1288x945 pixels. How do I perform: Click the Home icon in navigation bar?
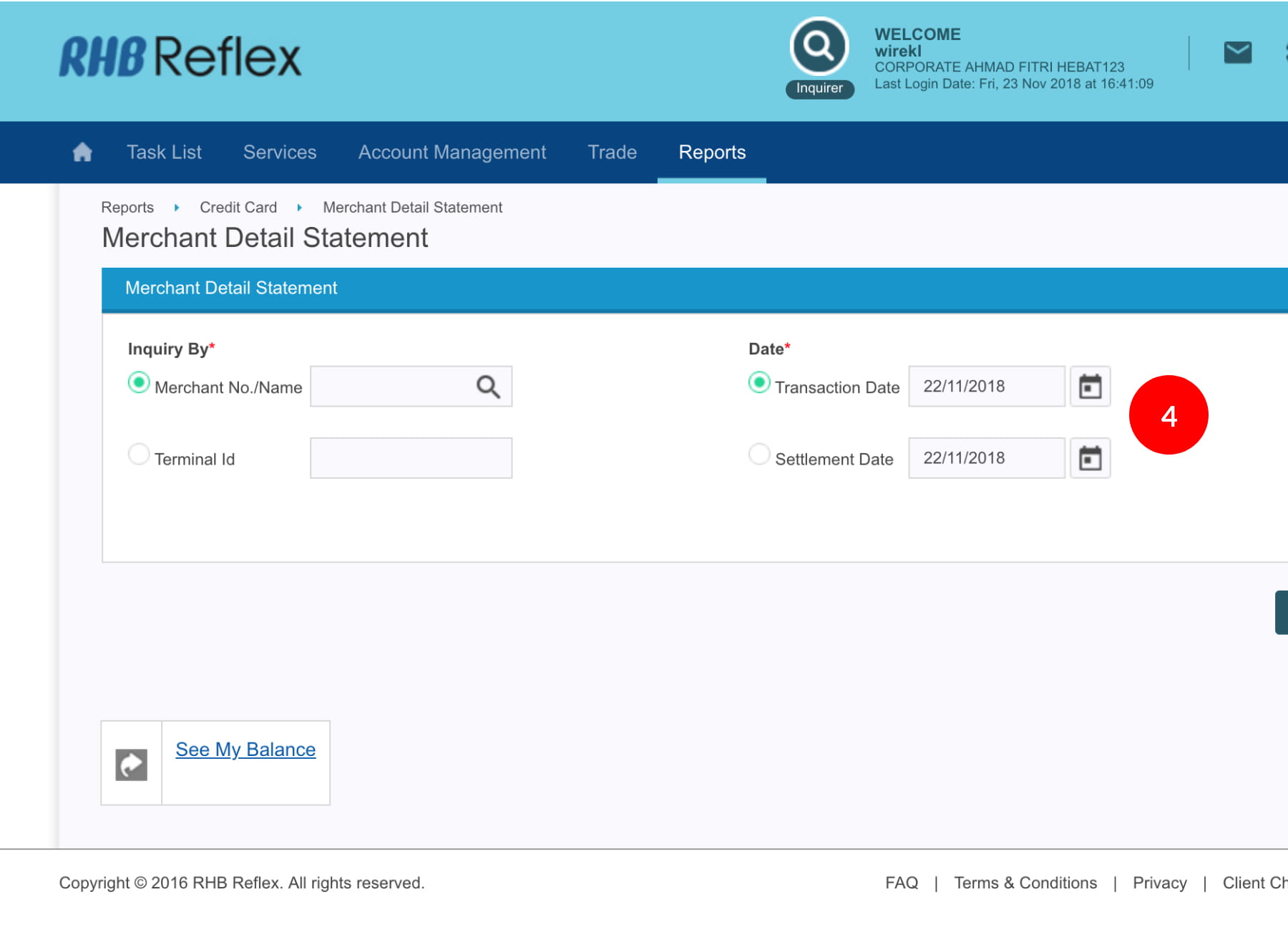[82, 152]
